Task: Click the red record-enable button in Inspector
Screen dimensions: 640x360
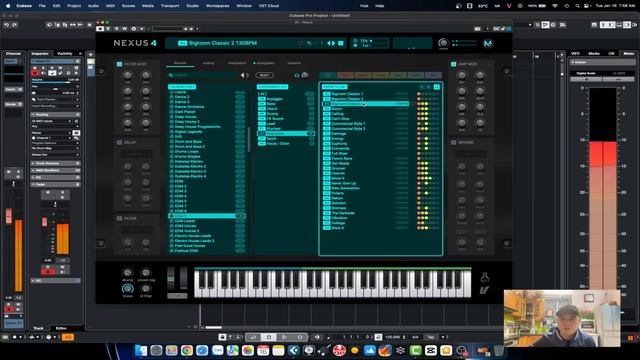Action: coord(35,73)
